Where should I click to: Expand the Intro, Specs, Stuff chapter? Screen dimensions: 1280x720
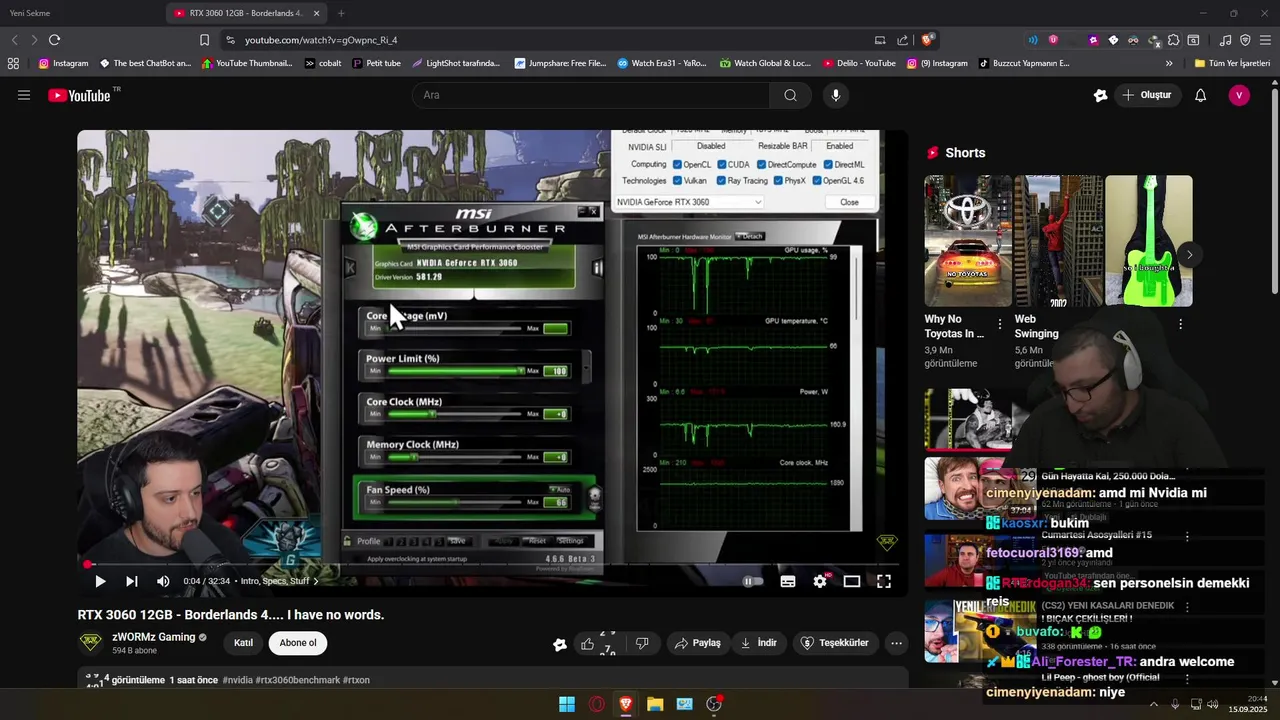pos(278,581)
